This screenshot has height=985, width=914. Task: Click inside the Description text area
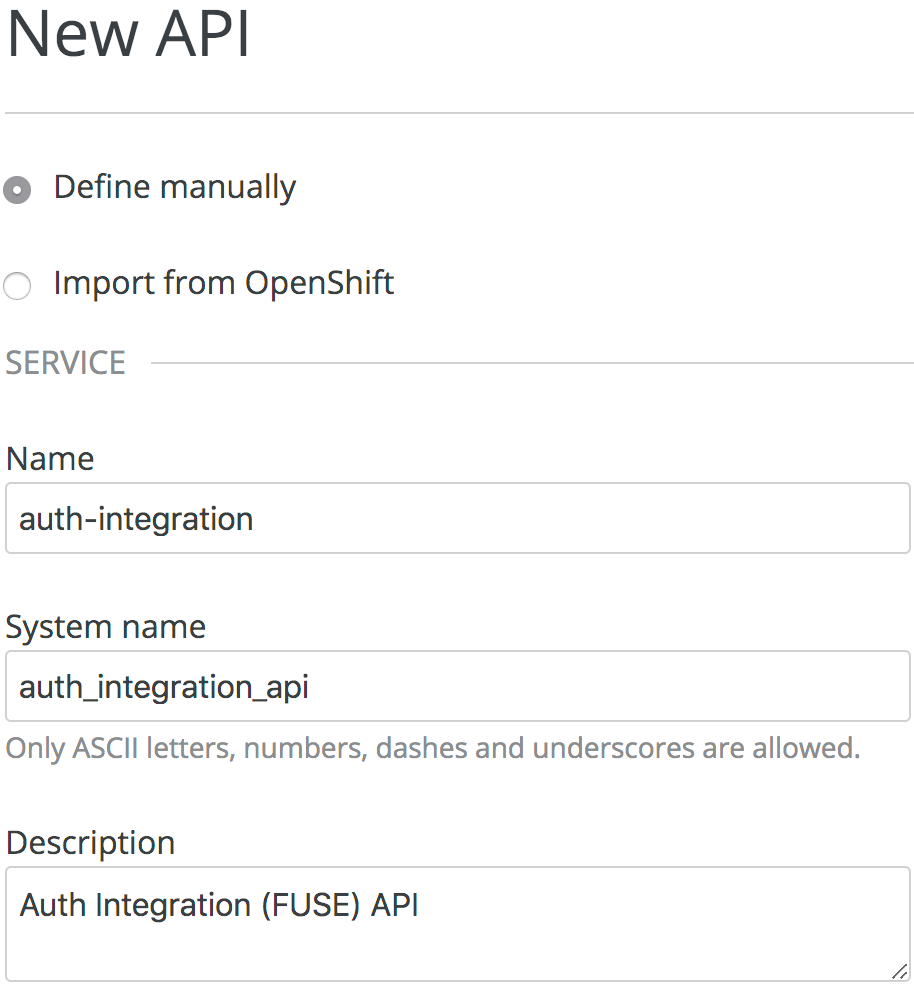[x=457, y=922]
